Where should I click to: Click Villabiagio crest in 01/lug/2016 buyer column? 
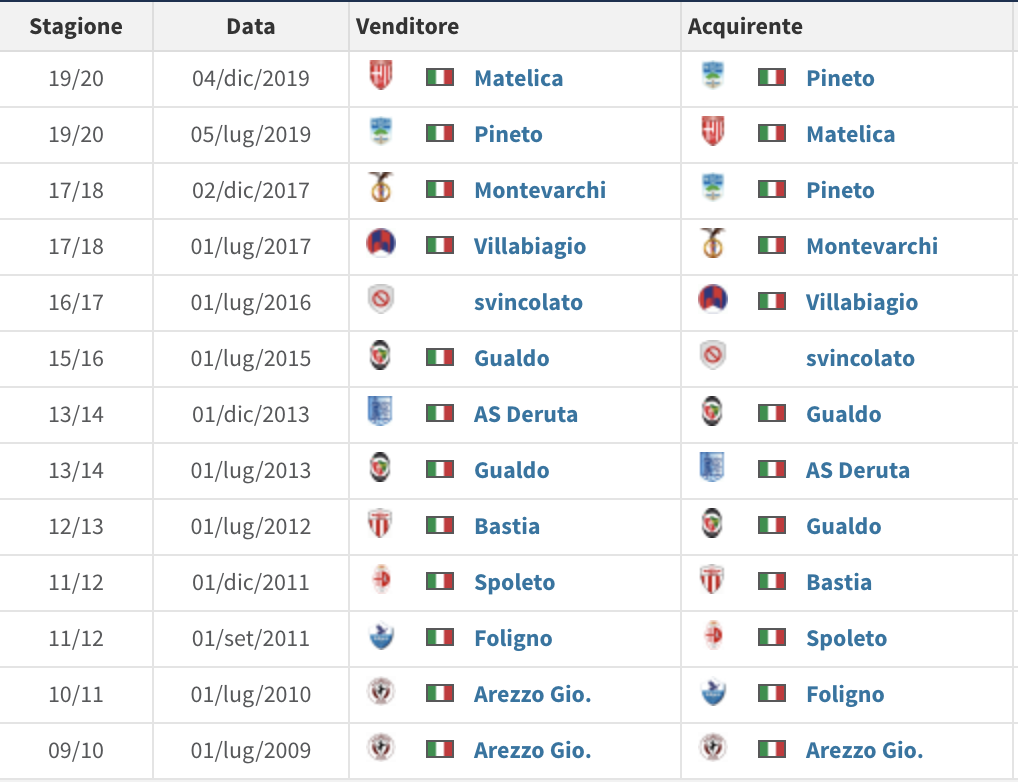pos(713,300)
